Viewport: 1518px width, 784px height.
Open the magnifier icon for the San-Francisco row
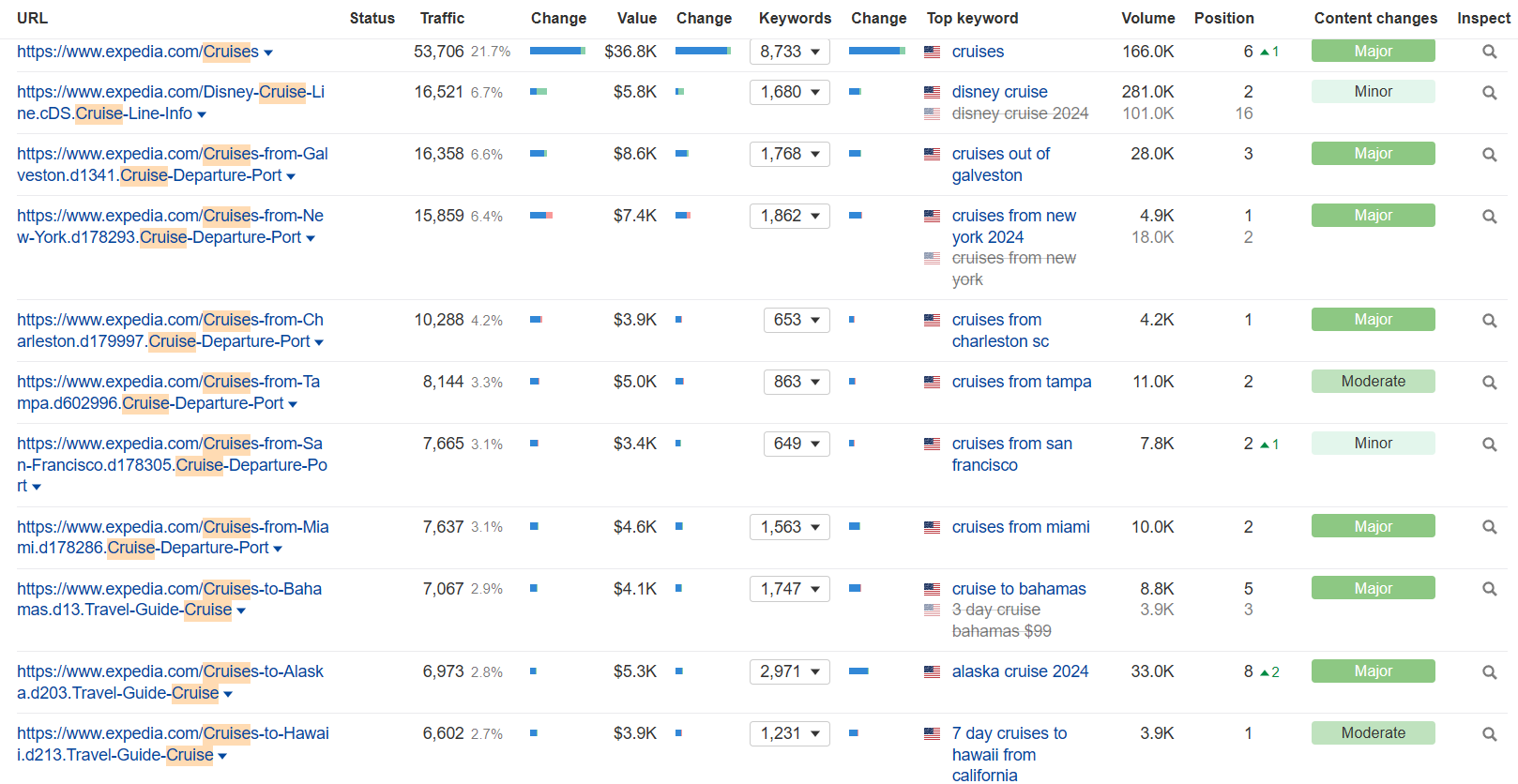point(1489,444)
